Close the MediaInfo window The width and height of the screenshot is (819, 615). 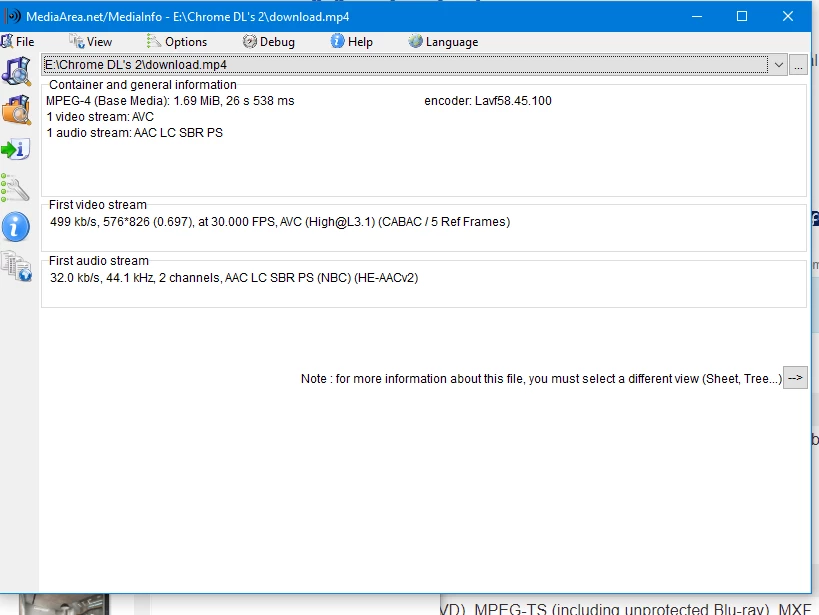point(788,16)
